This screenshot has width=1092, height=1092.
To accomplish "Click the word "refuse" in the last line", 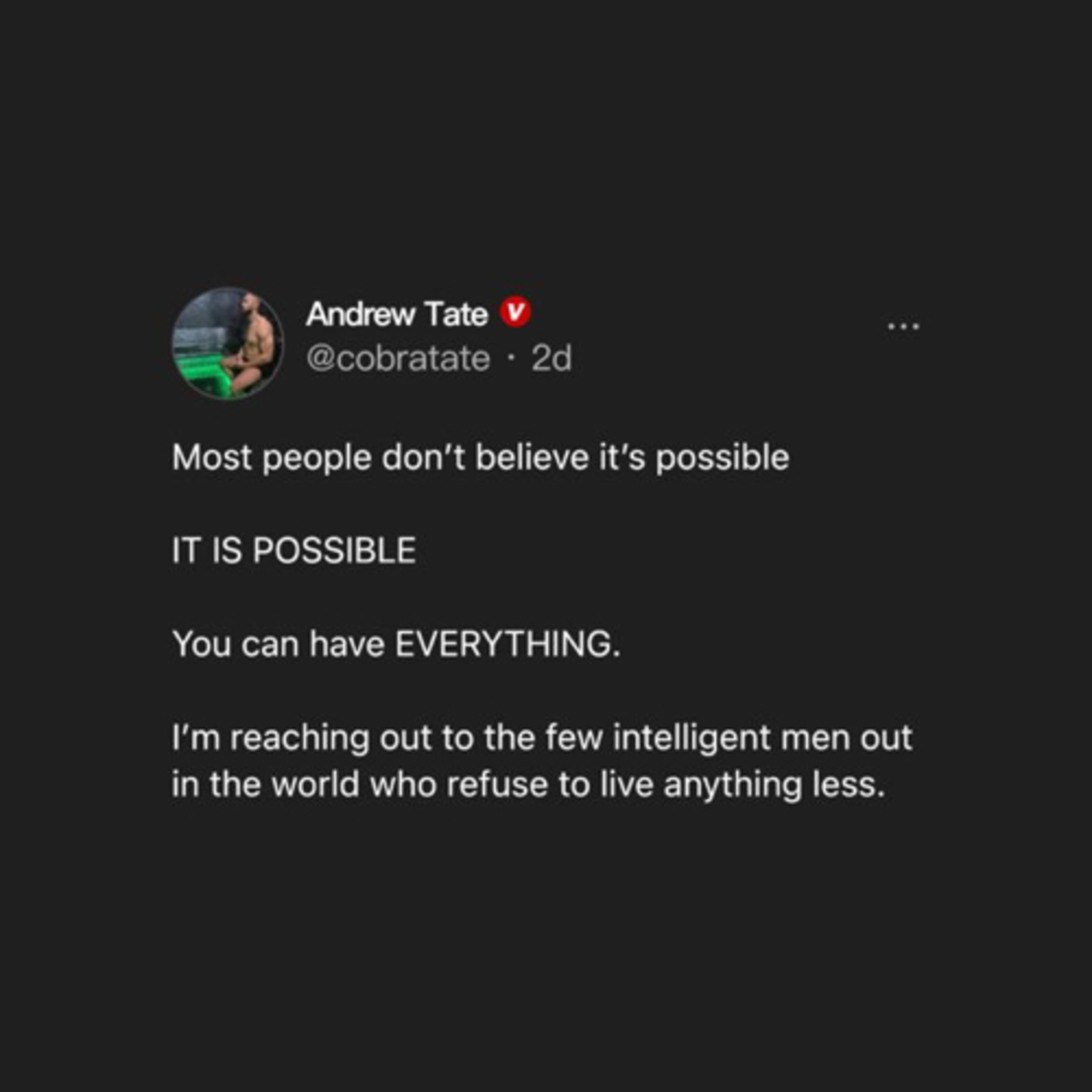I will pos(497,785).
